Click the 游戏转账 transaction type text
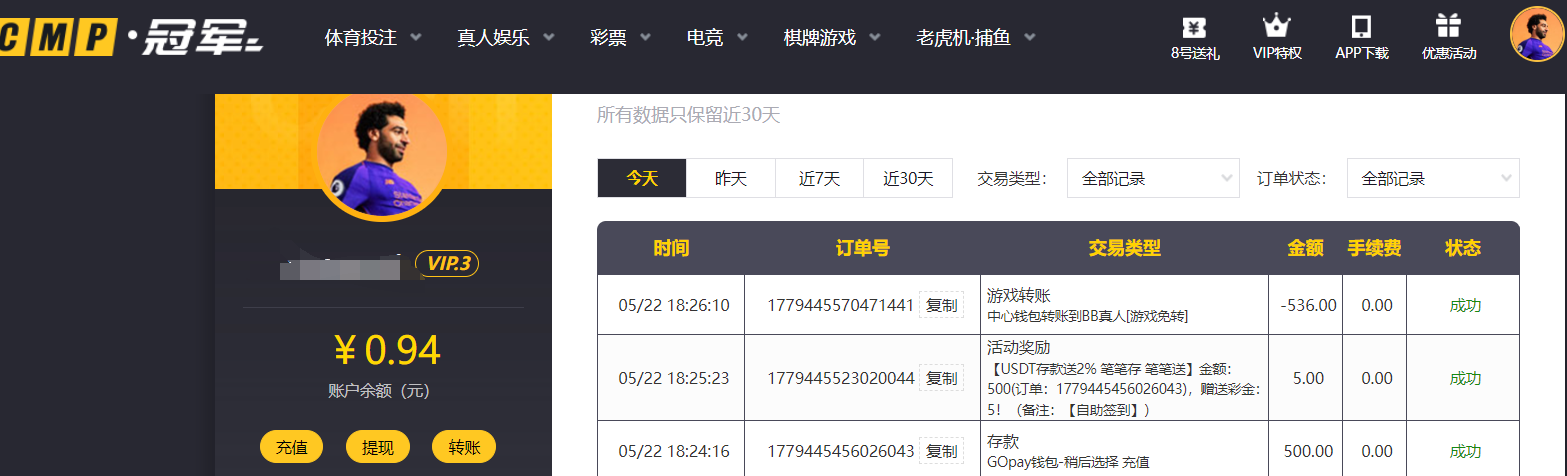This screenshot has width=1567, height=476. click(x=1019, y=296)
